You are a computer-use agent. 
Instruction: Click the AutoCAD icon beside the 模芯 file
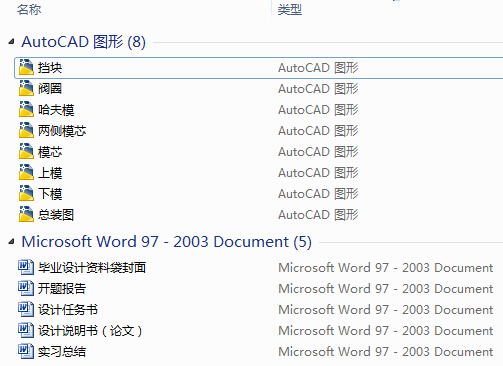pos(26,151)
